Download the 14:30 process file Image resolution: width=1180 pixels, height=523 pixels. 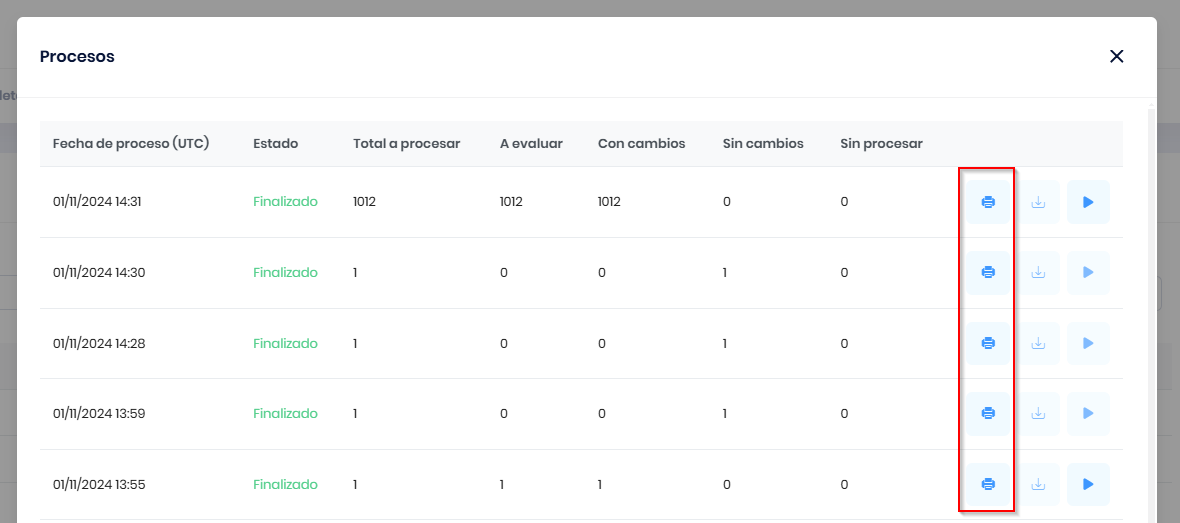[x=1039, y=272]
